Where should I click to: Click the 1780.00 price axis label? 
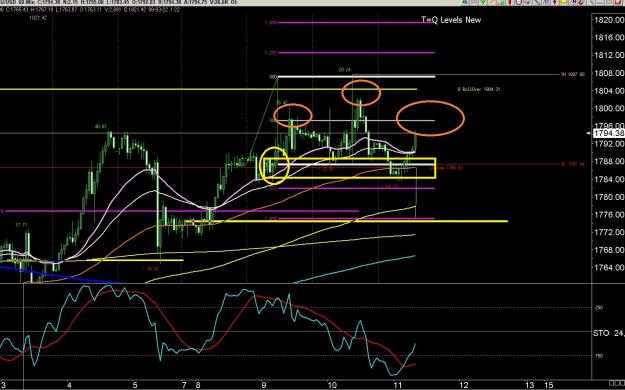(x=609, y=197)
